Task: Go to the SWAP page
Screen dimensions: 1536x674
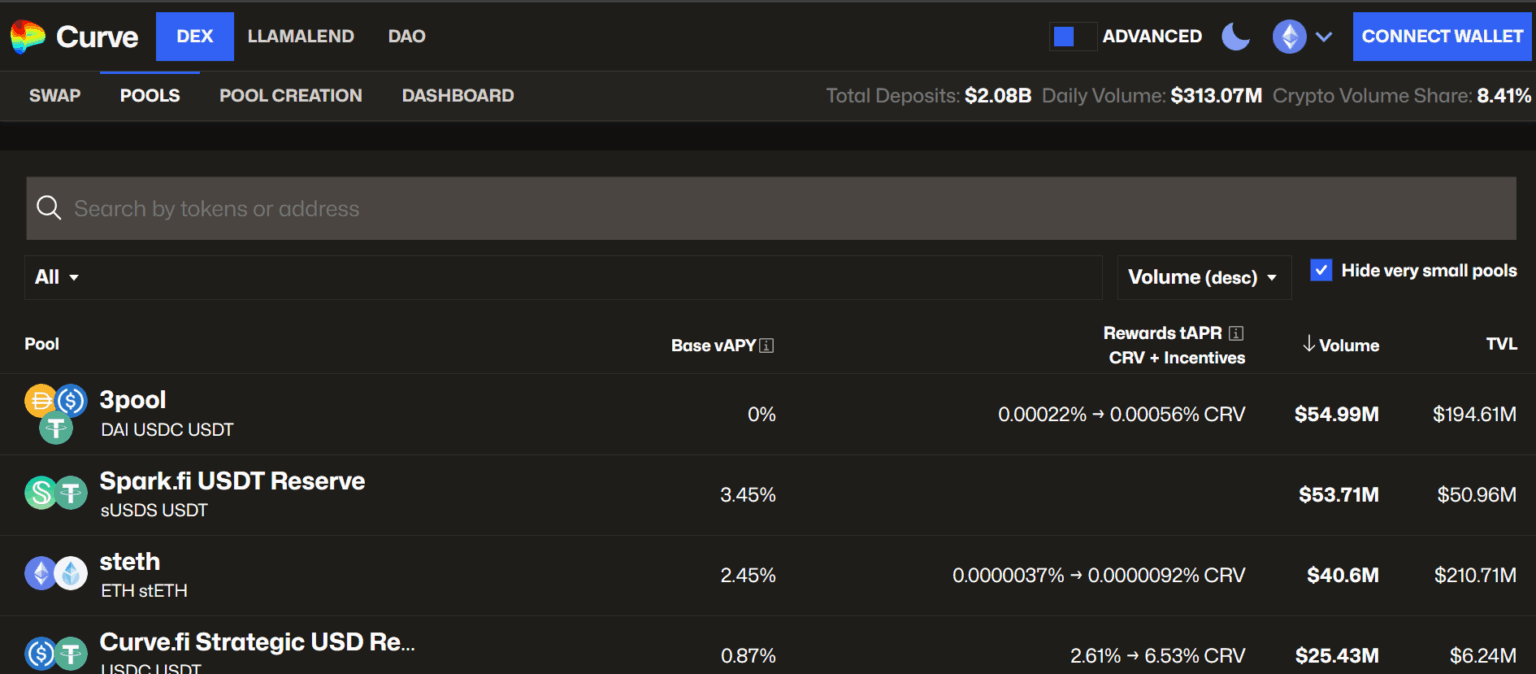Action: [x=55, y=96]
